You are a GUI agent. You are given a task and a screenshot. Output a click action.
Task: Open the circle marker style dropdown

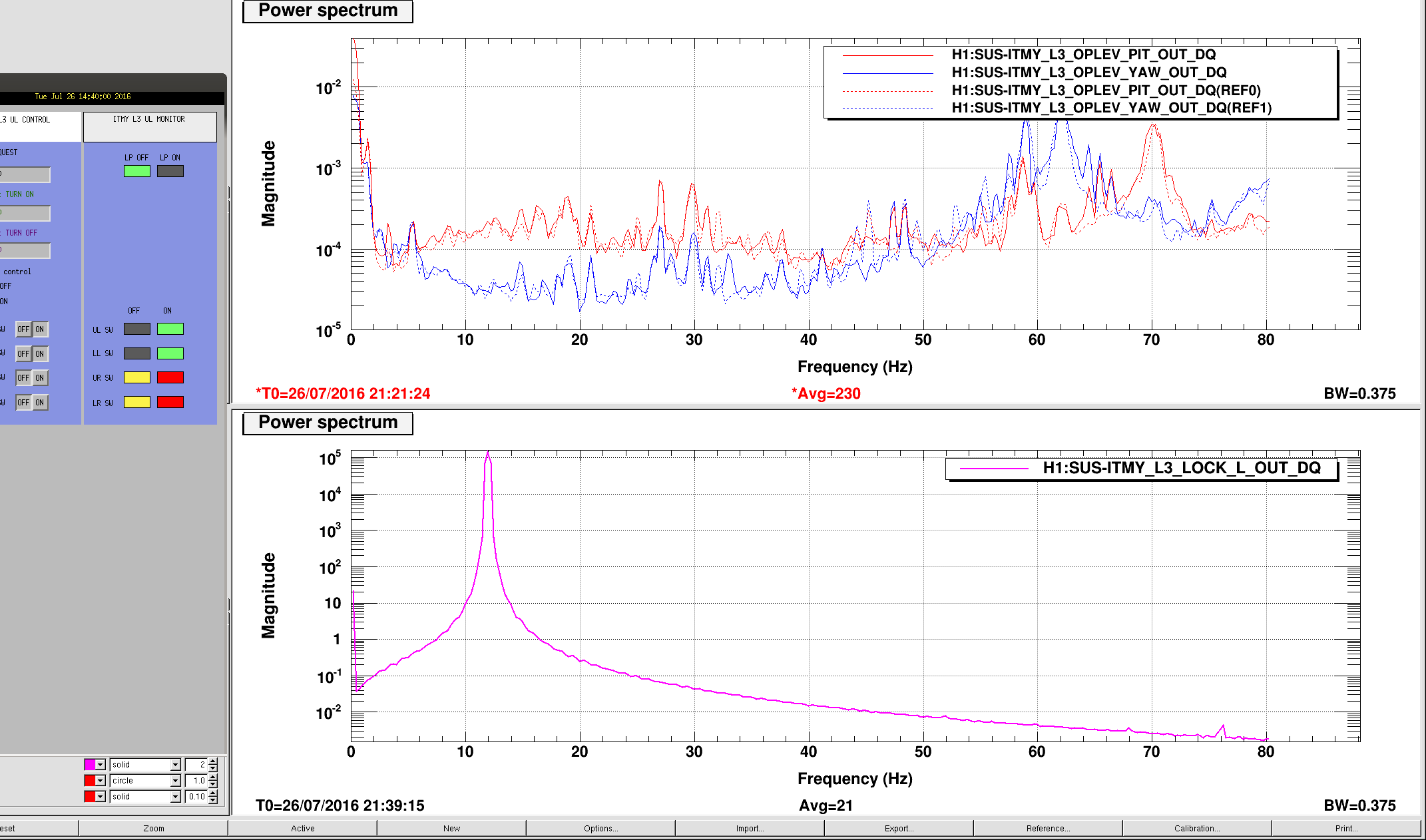(x=176, y=781)
